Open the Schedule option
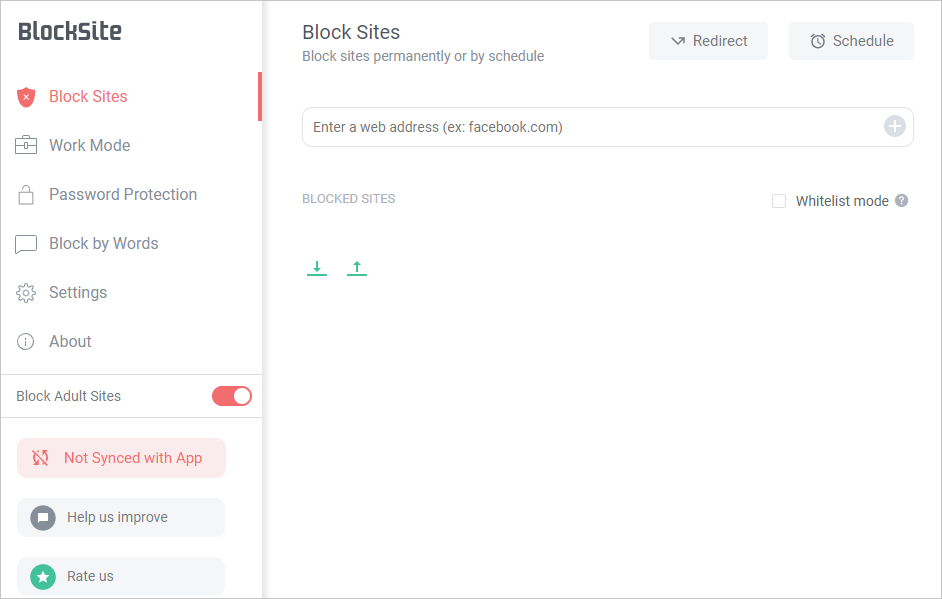Screen dimensions: 942x599 (x=851, y=40)
